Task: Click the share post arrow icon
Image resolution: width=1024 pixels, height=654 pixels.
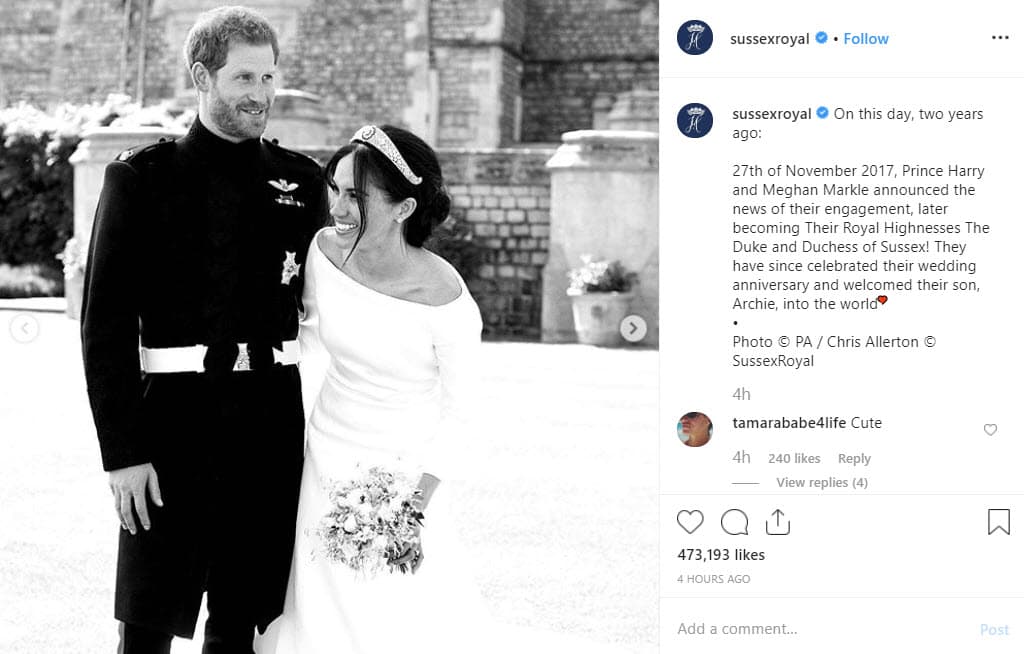Action: point(778,520)
